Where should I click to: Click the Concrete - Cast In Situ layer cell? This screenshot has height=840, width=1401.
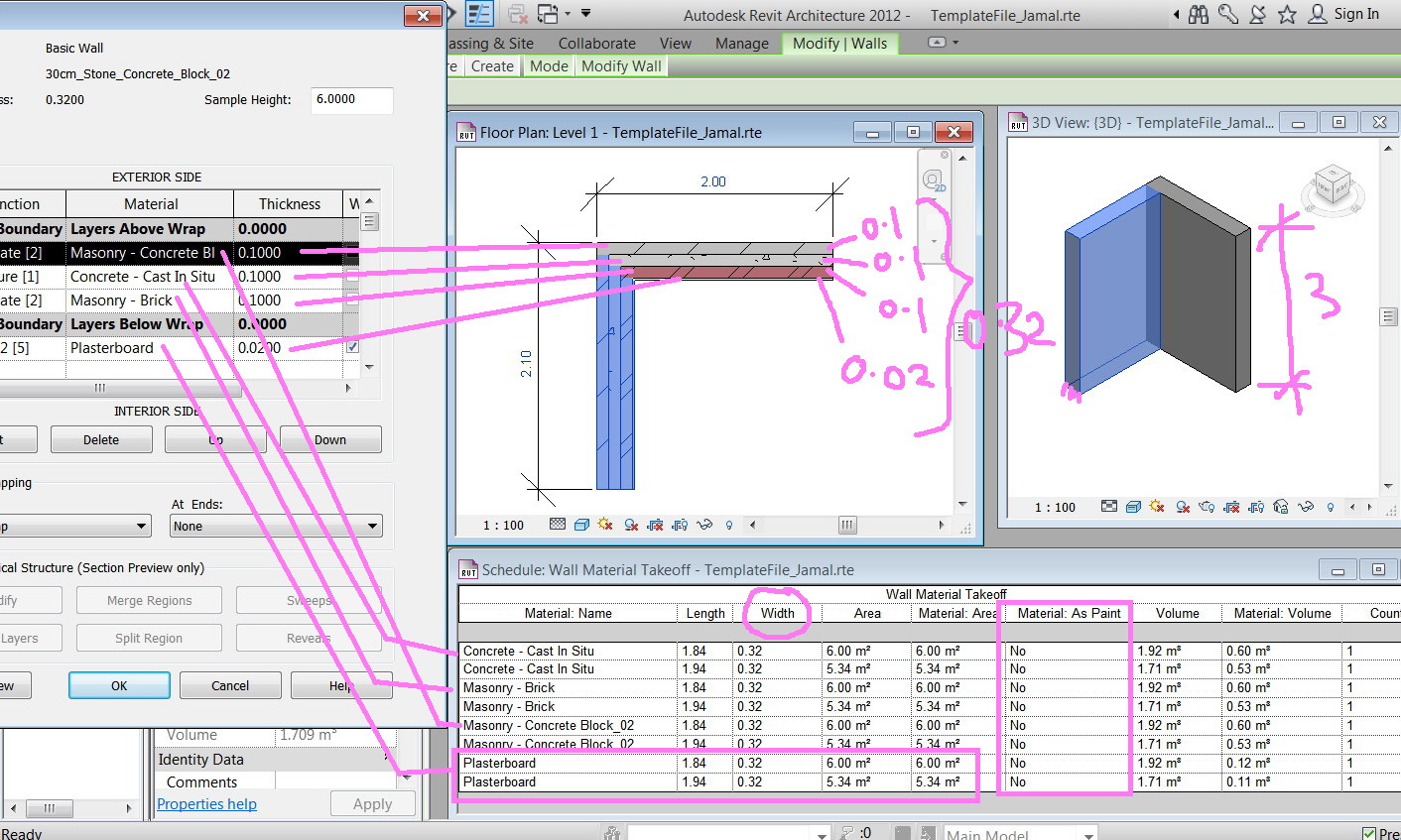coord(150,277)
